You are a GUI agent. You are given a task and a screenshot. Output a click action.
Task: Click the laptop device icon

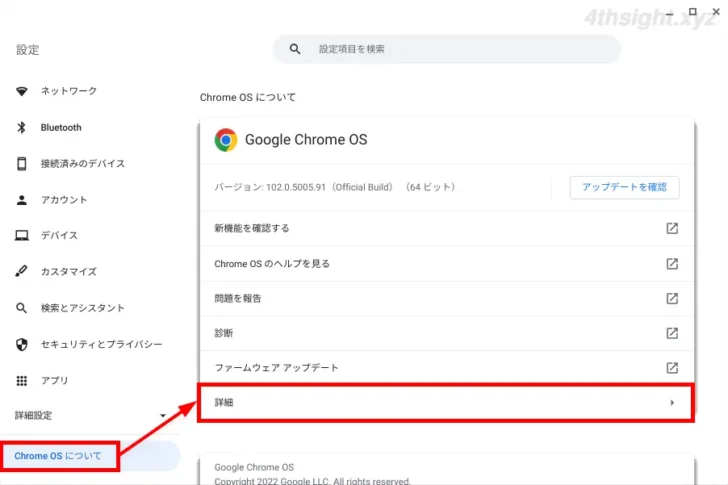coord(21,236)
